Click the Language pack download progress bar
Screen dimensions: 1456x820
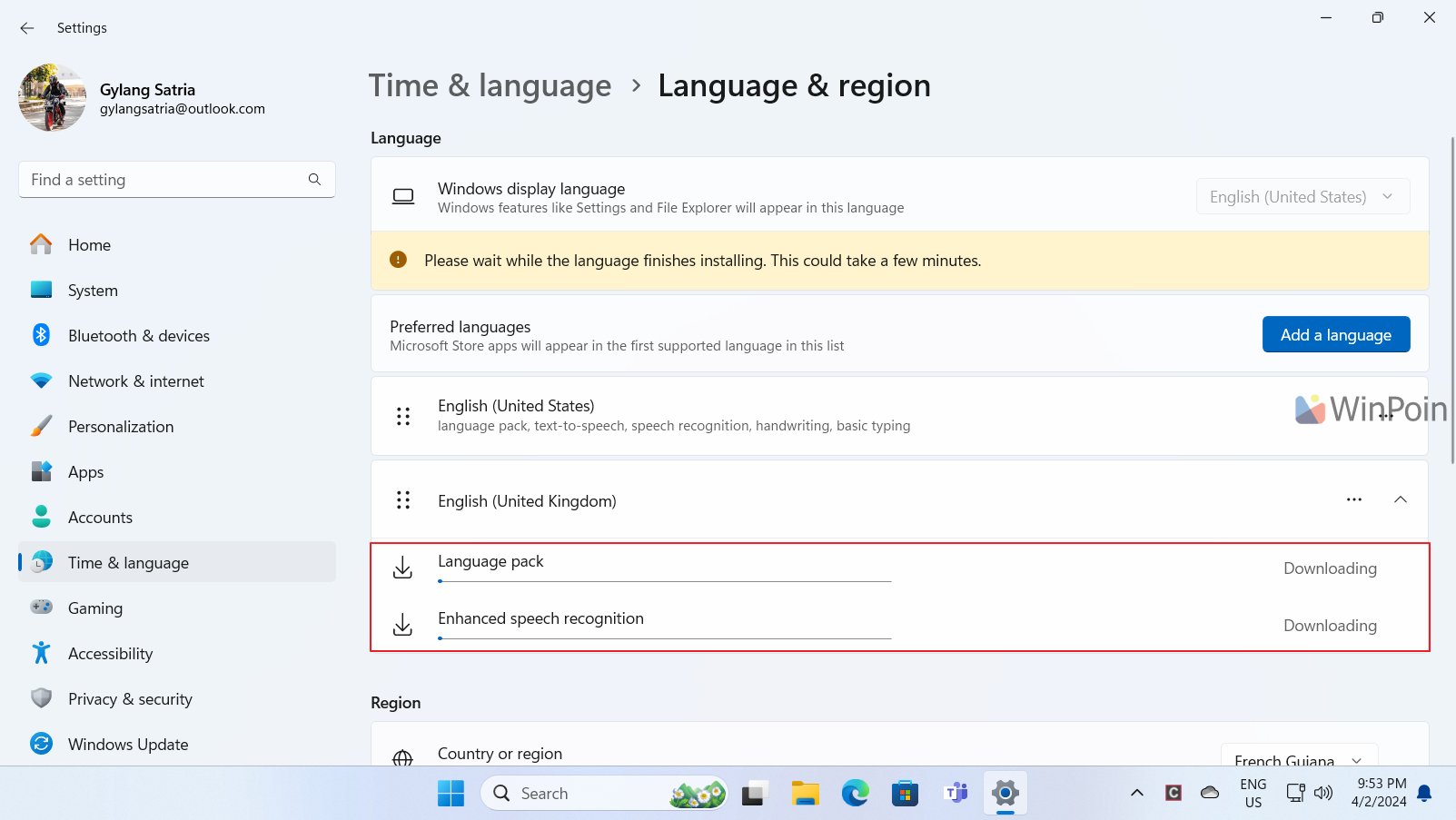(665, 581)
